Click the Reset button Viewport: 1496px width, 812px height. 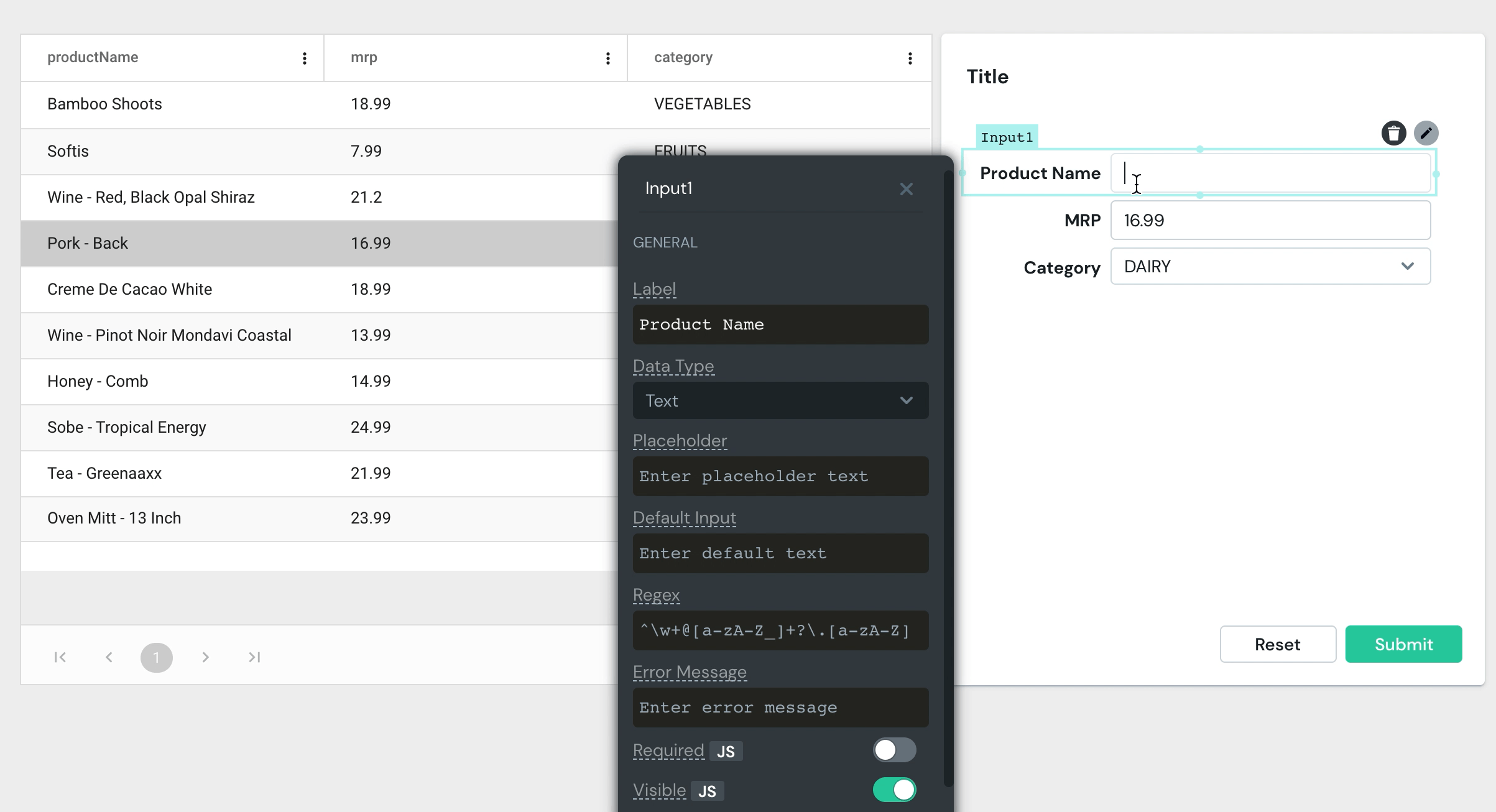coord(1278,644)
